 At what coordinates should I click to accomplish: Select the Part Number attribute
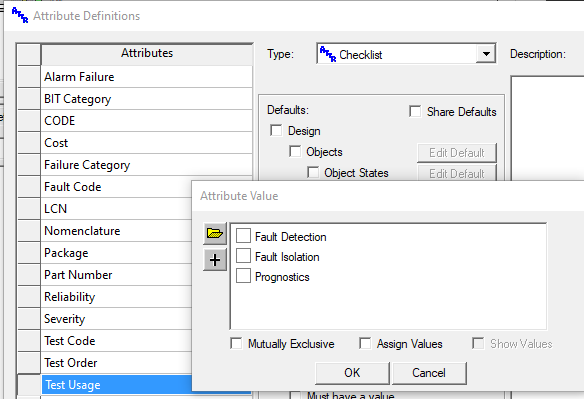click(x=117, y=275)
